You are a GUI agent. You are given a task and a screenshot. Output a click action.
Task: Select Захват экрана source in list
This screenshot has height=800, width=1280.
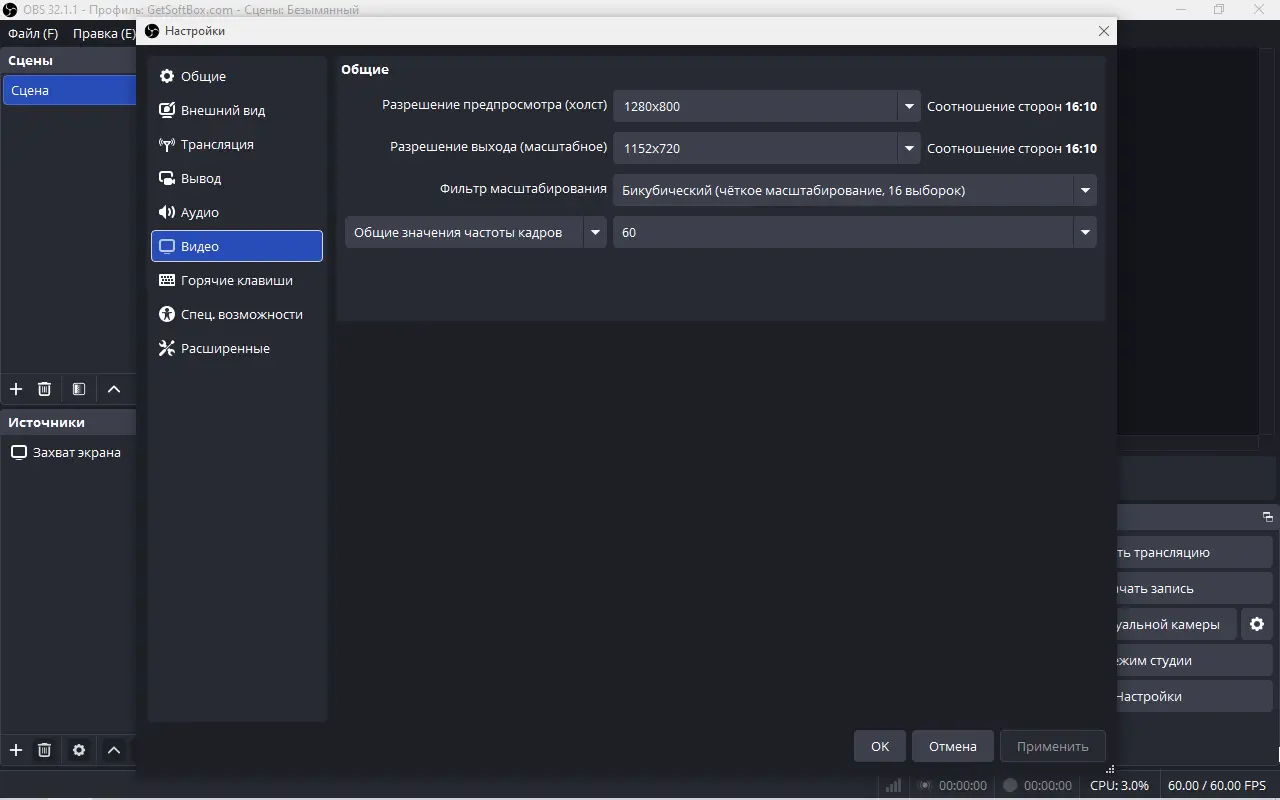(76, 452)
